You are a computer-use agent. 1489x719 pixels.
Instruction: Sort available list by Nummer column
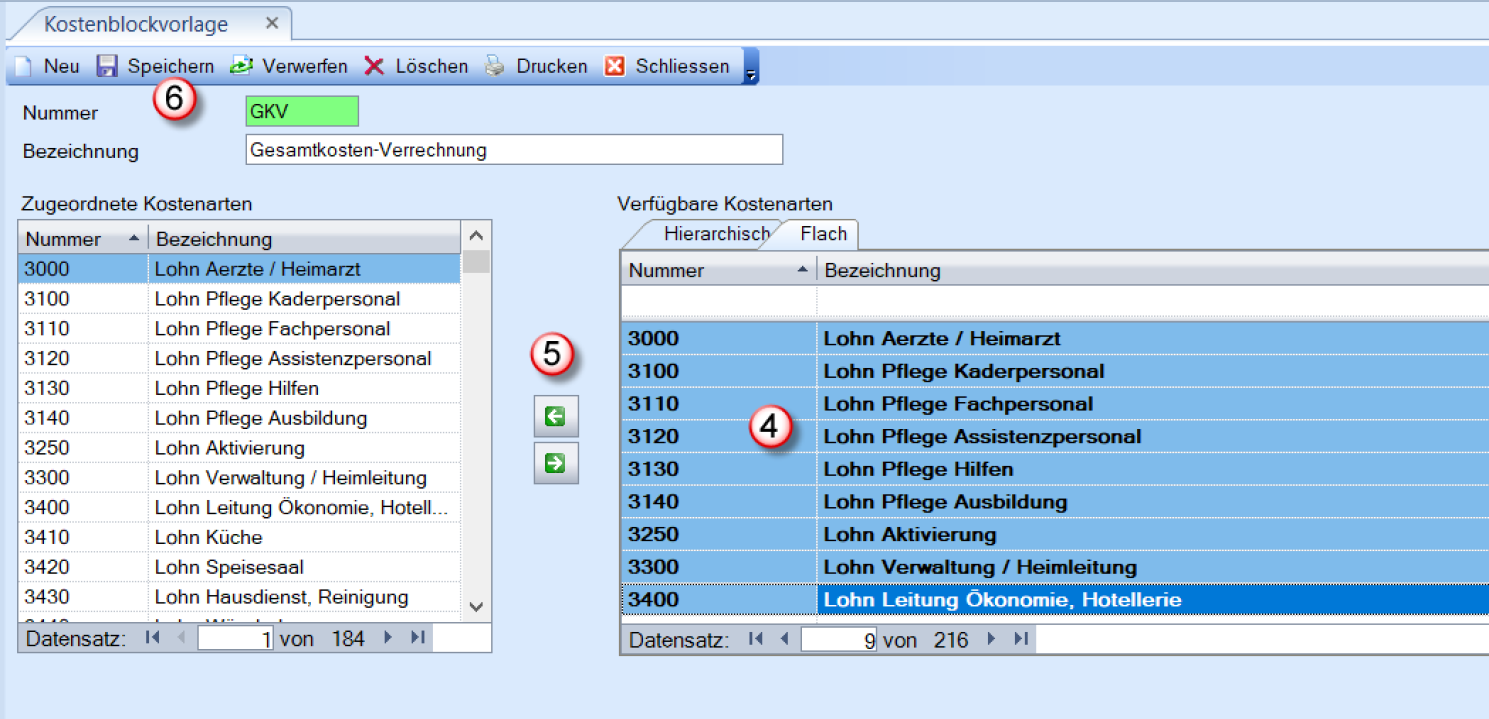point(719,270)
